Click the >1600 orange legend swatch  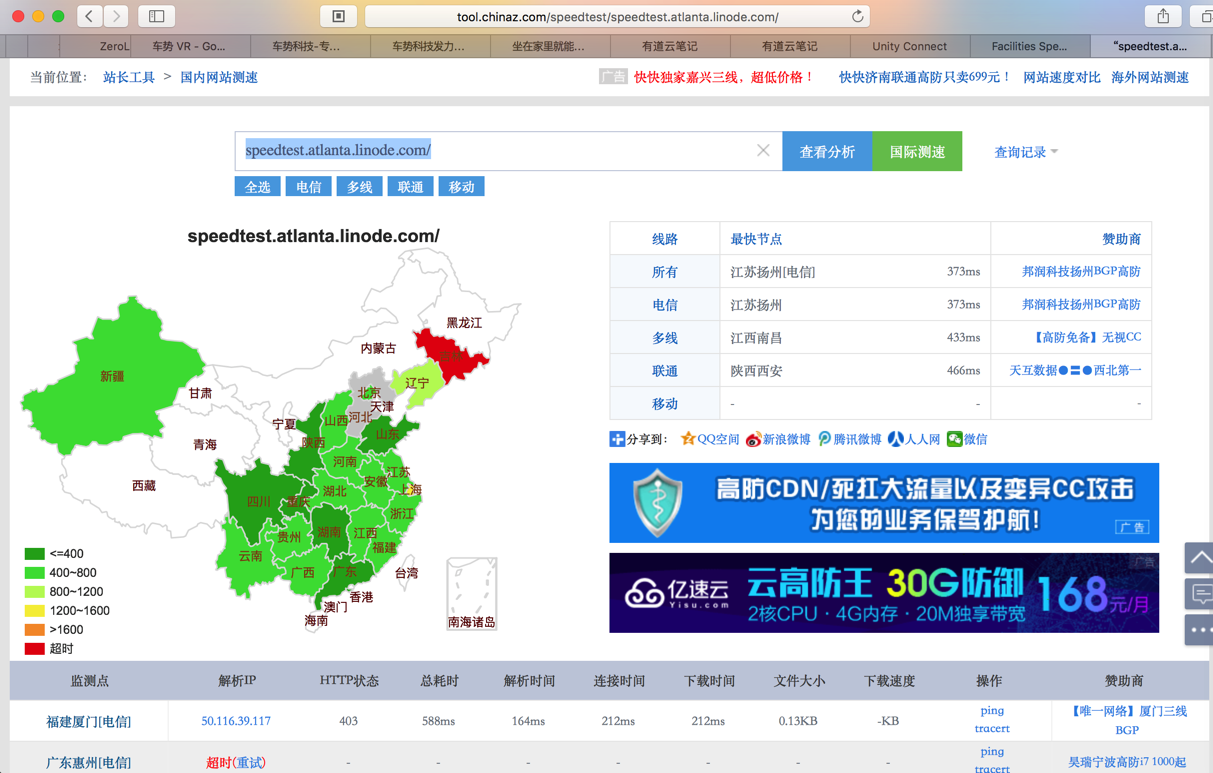(x=34, y=630)
